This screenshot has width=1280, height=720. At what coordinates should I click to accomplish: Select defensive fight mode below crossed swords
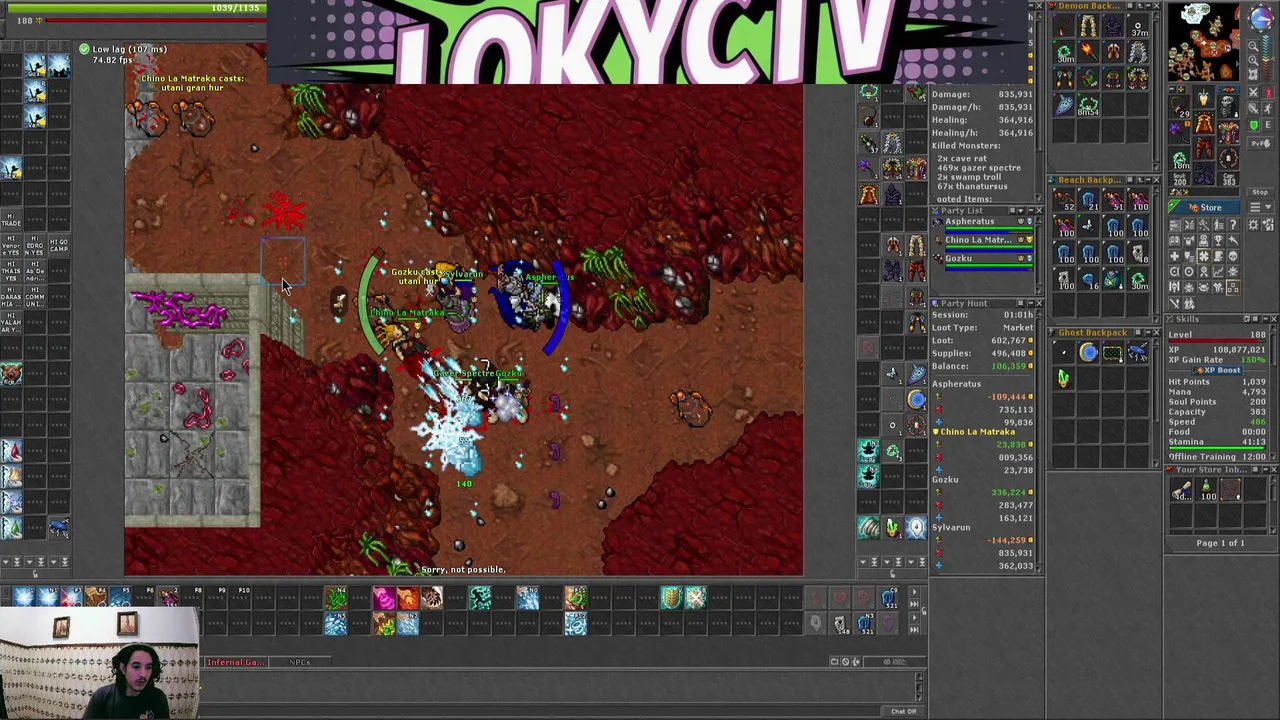click(x=1254, y=108)
